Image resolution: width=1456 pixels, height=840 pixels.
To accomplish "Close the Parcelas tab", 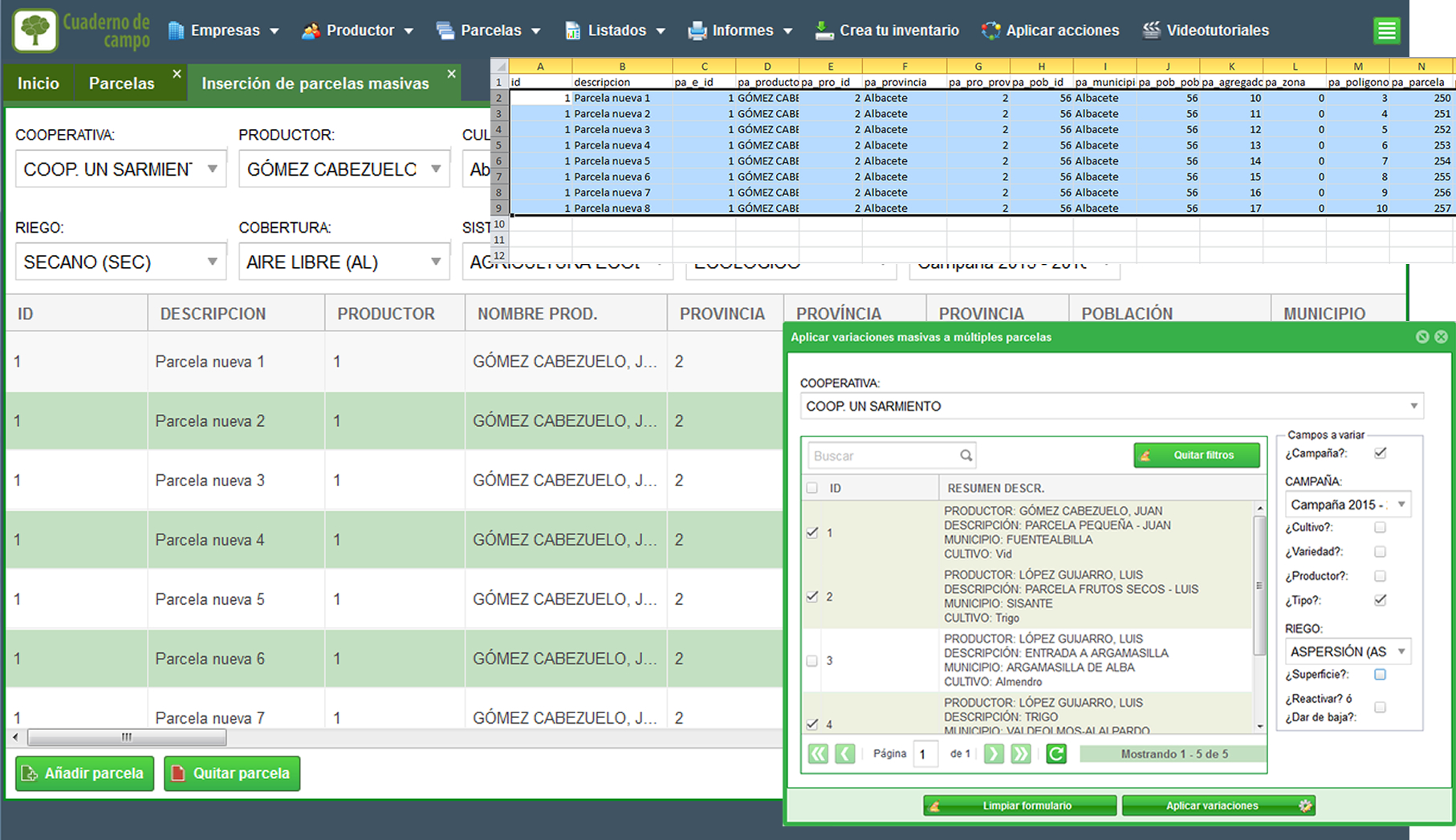I will click(x=177, y=74).
